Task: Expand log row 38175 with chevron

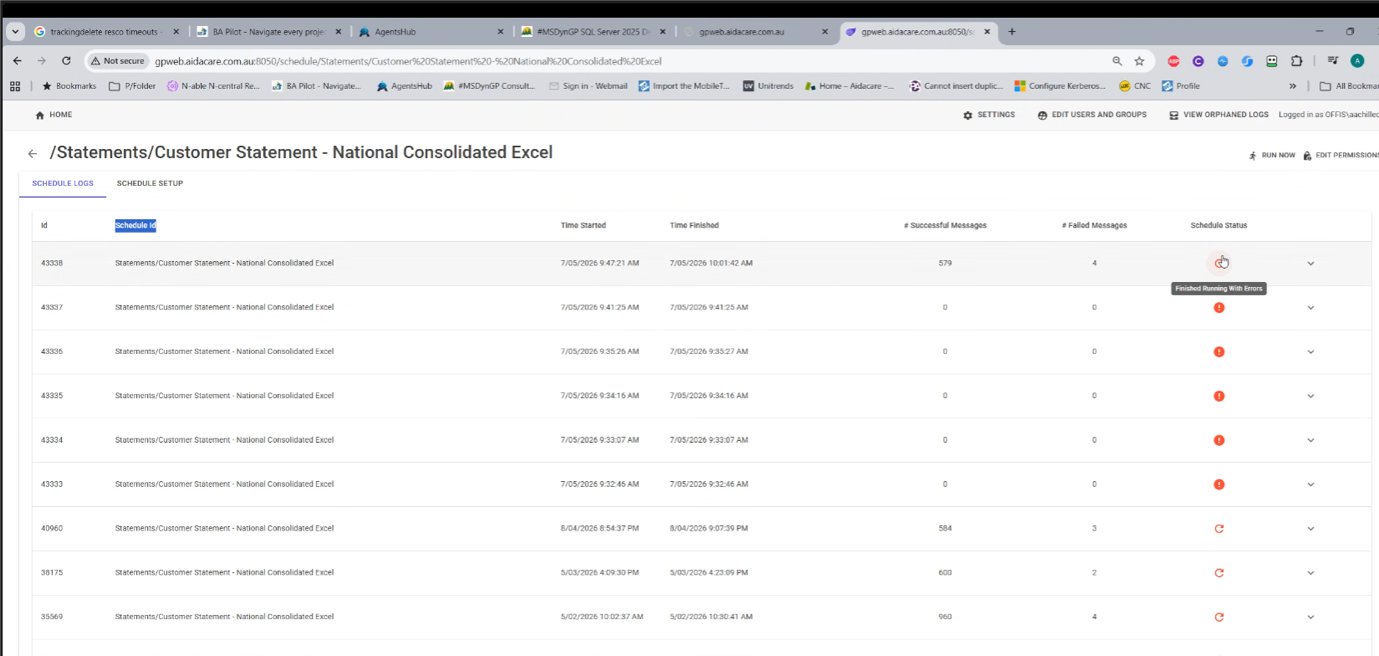Action: coord(1311,573)
